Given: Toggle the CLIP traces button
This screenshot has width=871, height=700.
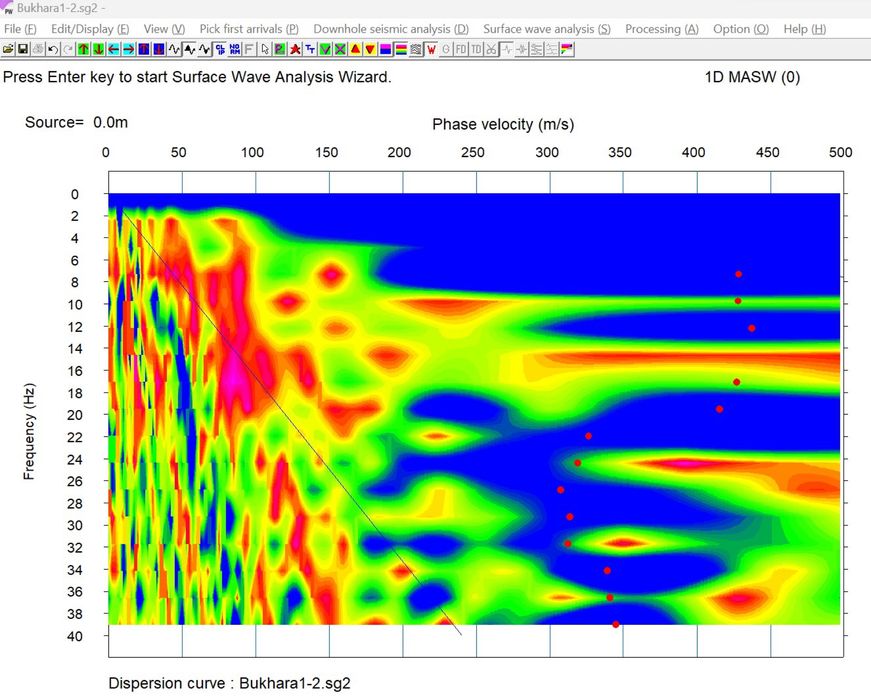Looking at the screenshot, I should coord(220,49).
